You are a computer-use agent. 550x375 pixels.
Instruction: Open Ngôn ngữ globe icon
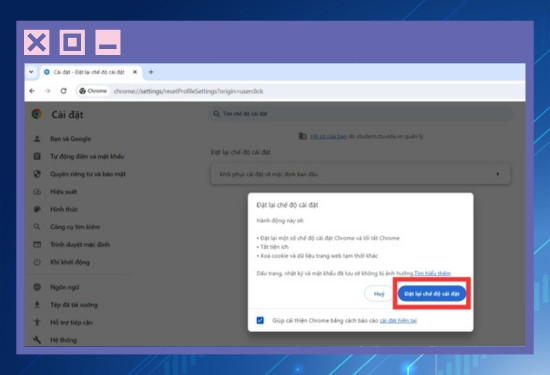(x=37, y=287)
